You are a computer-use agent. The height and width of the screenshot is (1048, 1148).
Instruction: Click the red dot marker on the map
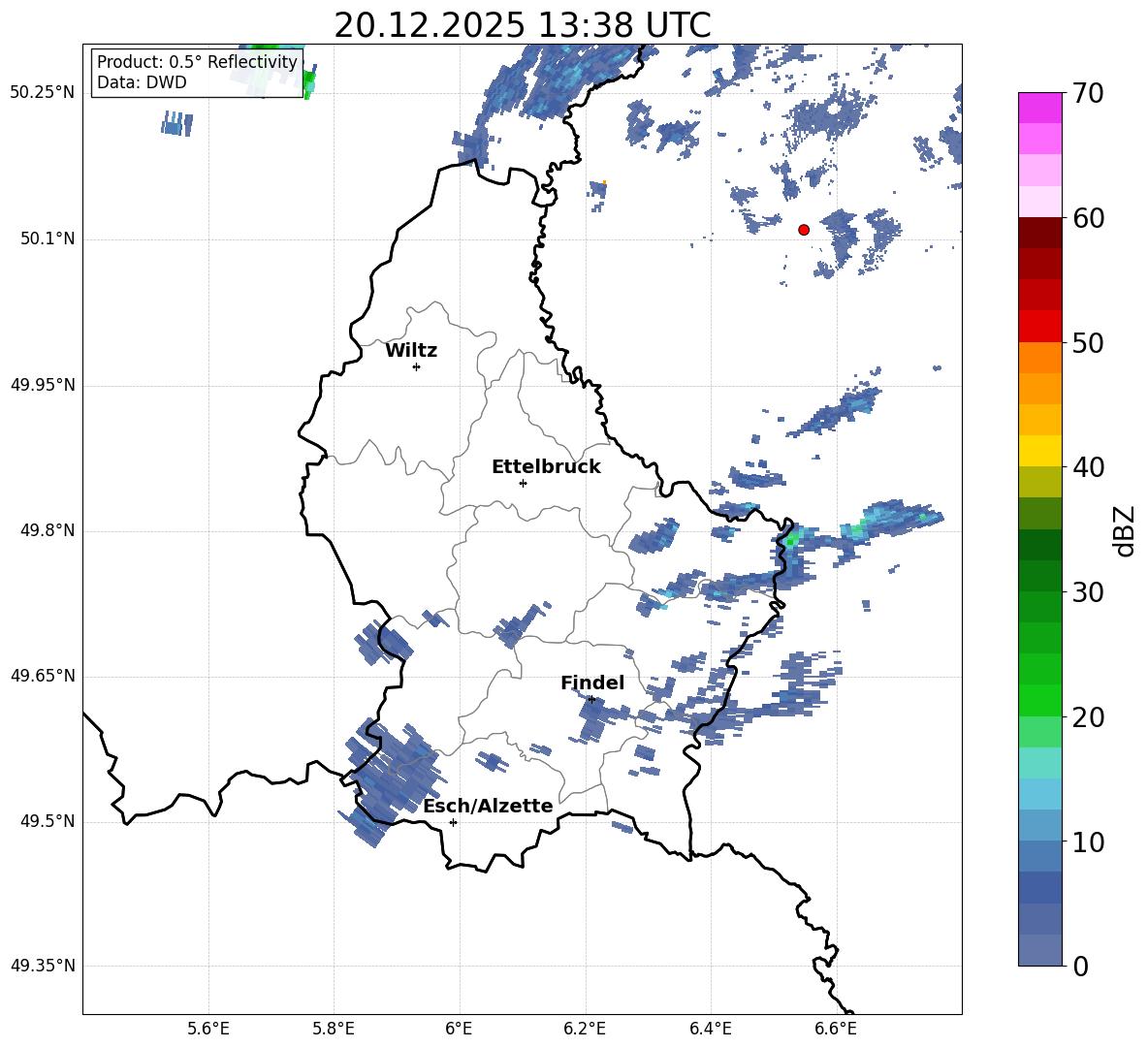(804, 230)
